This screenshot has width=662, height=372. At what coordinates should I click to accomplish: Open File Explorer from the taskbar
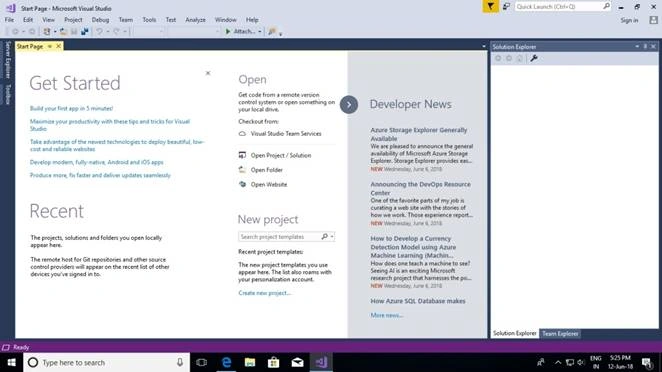tap(250, 362)
